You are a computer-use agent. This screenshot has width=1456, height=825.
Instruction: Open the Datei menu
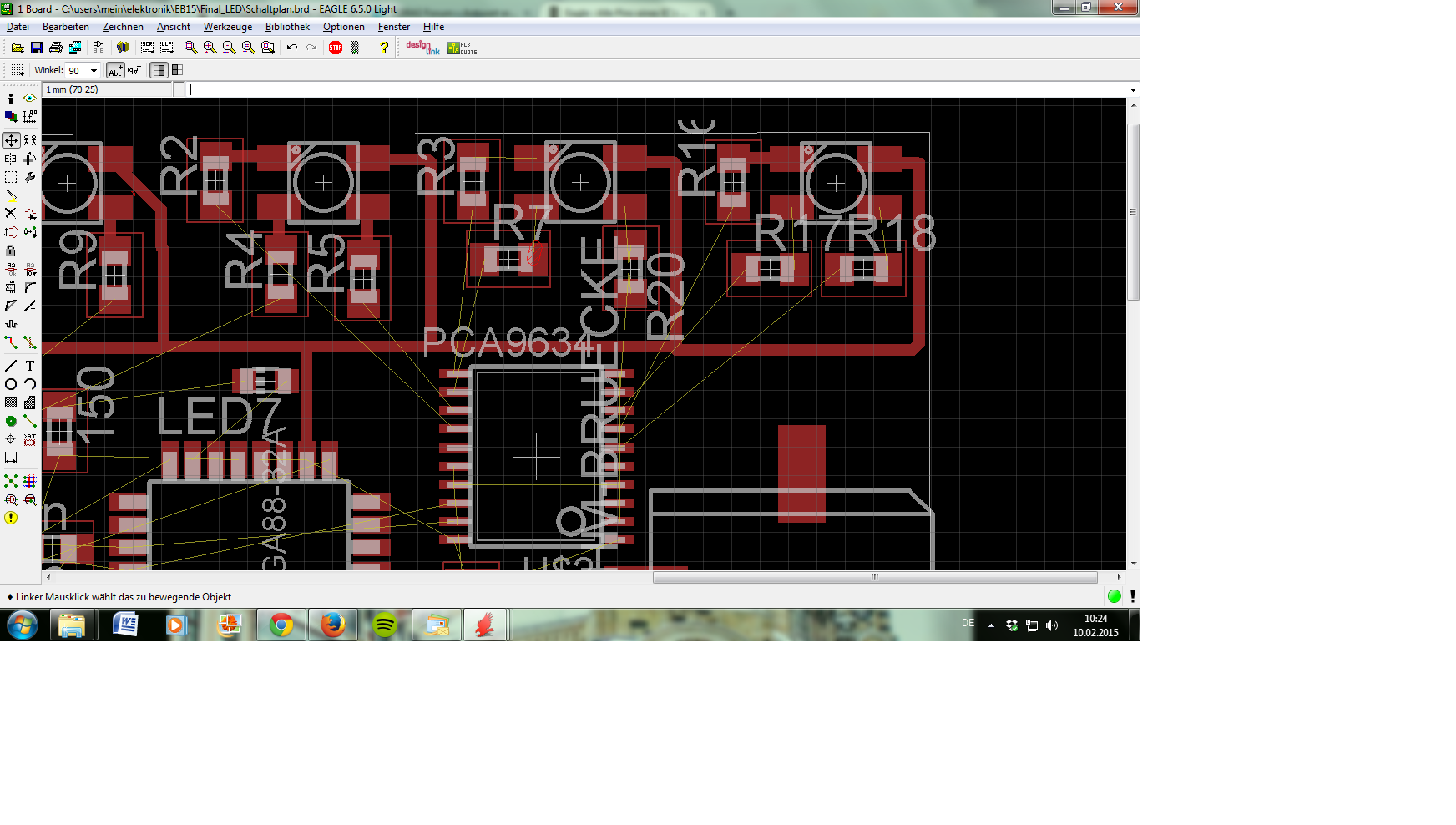point(18,27)
